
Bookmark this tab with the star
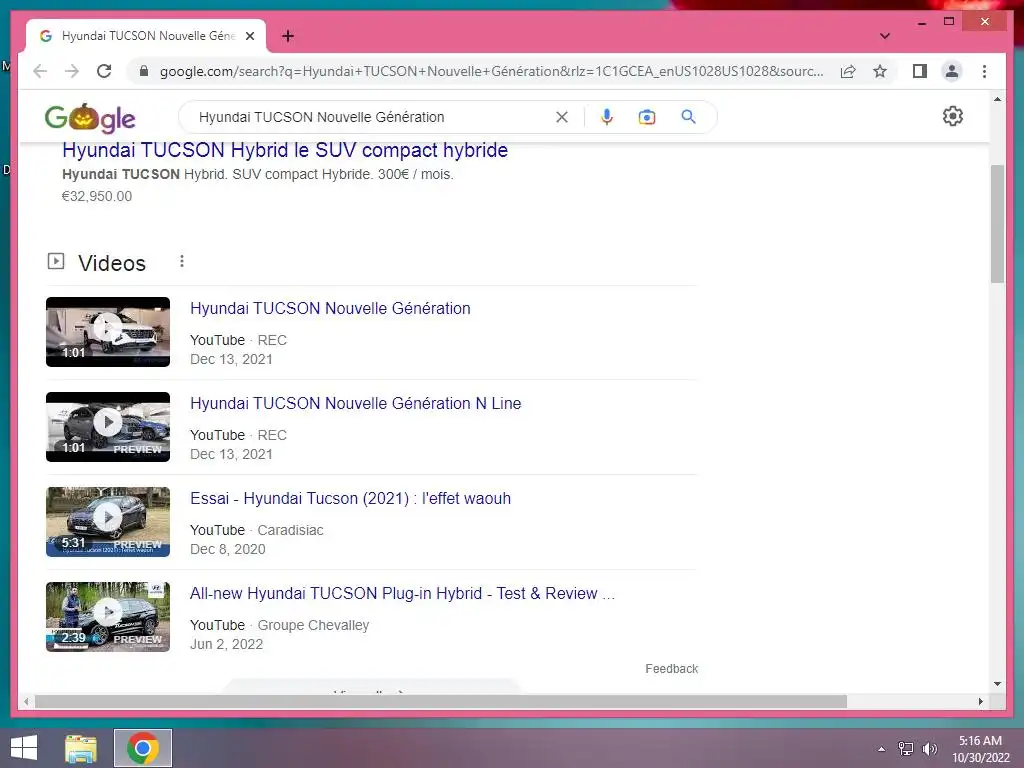880,71
